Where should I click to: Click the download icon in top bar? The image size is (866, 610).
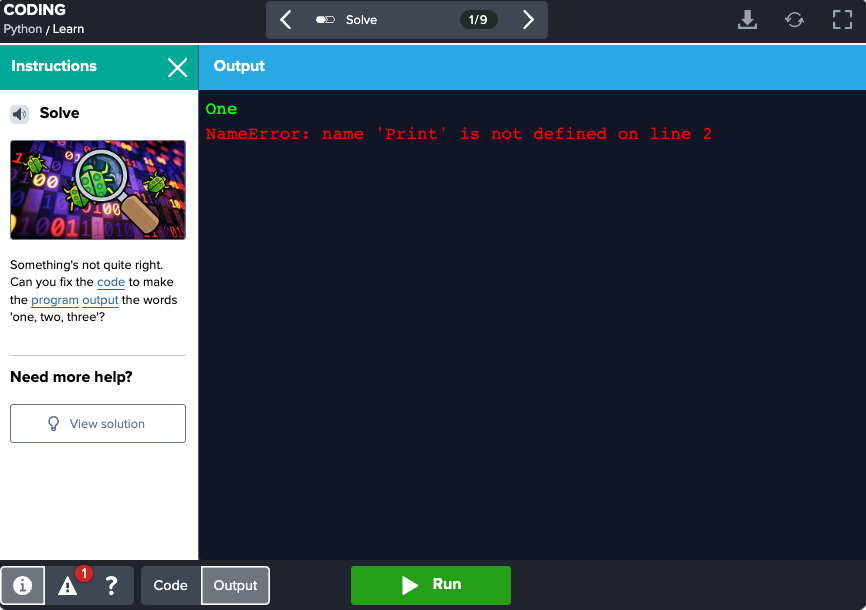[x=747, y=20]
